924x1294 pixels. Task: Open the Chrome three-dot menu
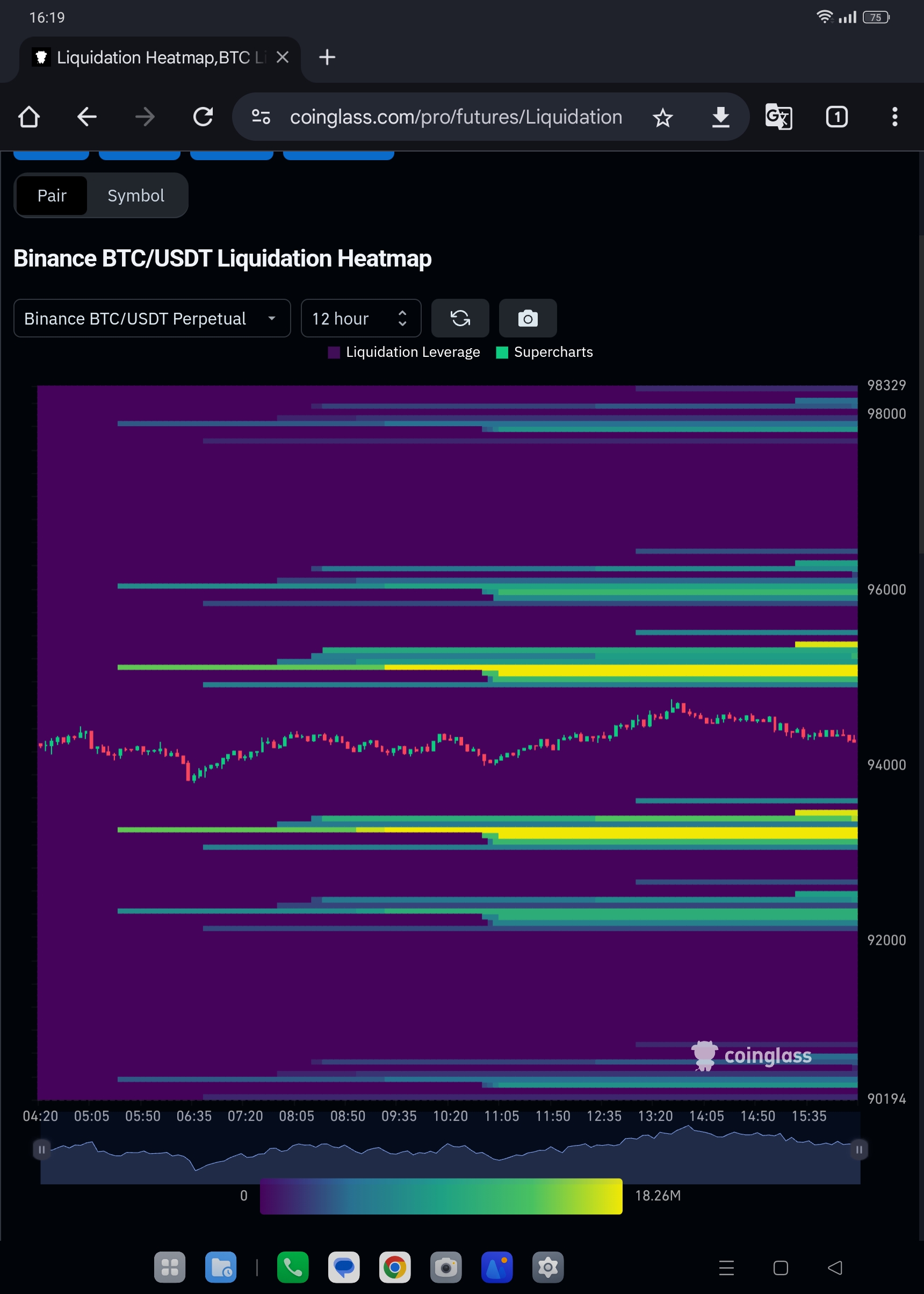pos(894,117)
